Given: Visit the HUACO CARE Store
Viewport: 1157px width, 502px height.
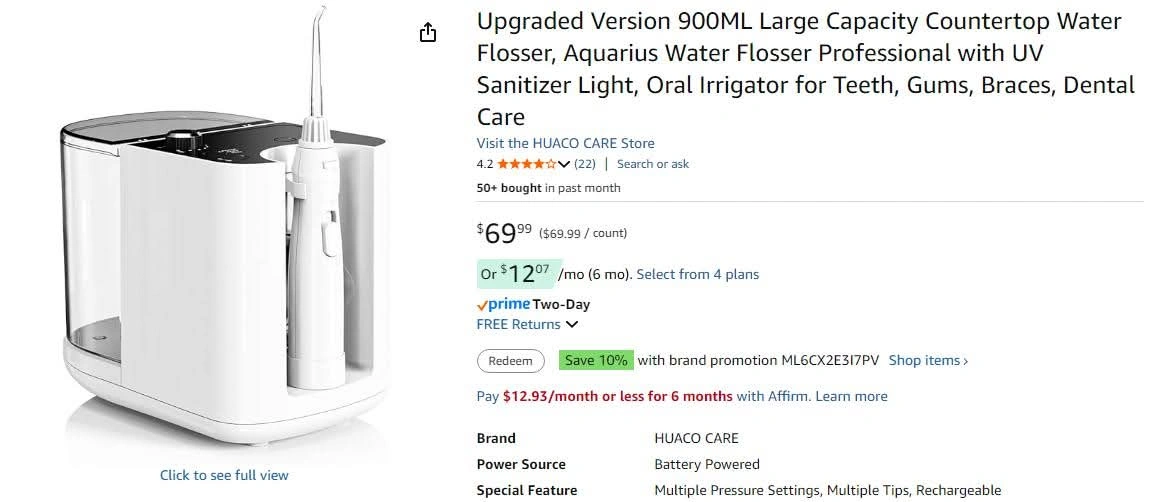Looking at the screenshot, I should [565, 143].
